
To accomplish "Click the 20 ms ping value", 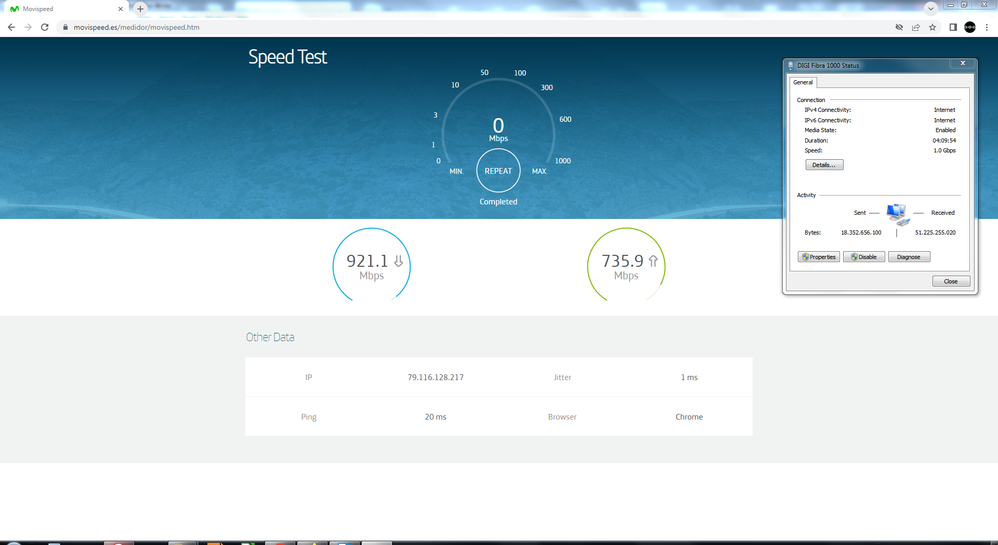I will (435, 417).
